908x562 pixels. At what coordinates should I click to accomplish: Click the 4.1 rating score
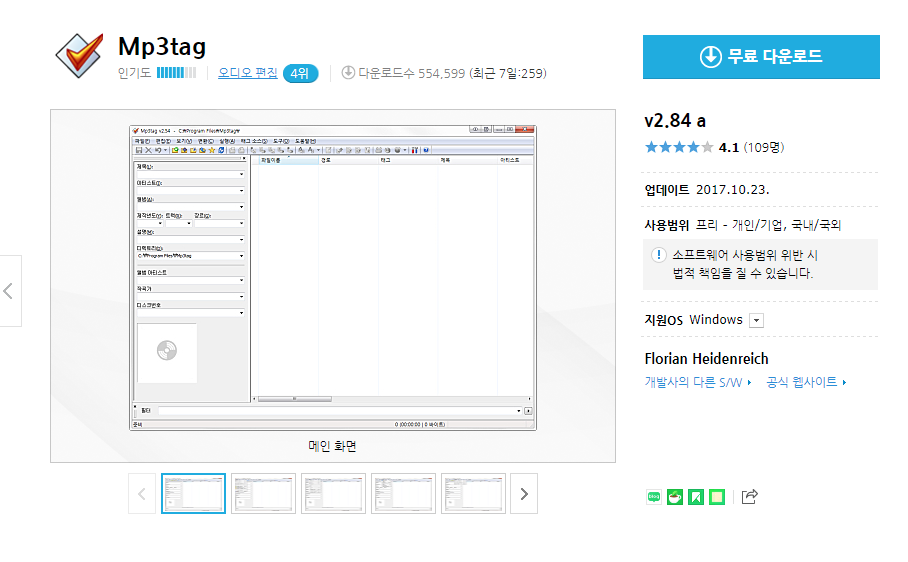[x=728, y=148]
